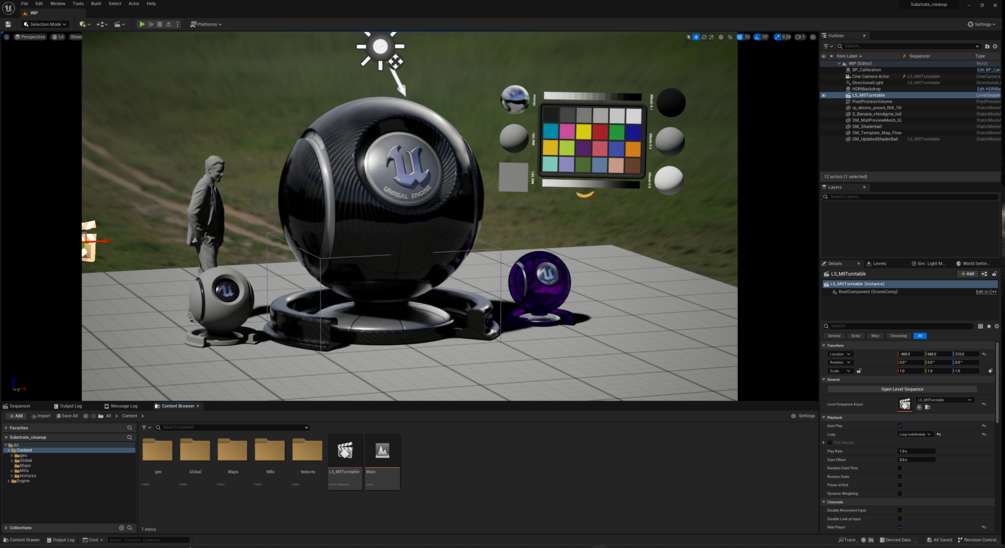Open the LS_MtlTurntable asset picker dropdown
The image size is (1005, 548).
[945, 400]
